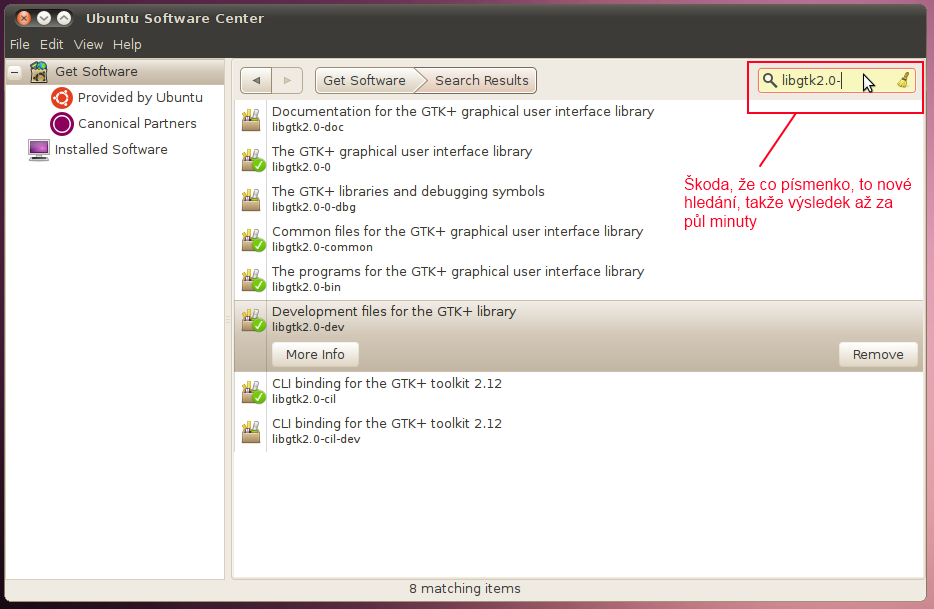Click the 8 matching items status text
The image size is (934, 609).
465,589
